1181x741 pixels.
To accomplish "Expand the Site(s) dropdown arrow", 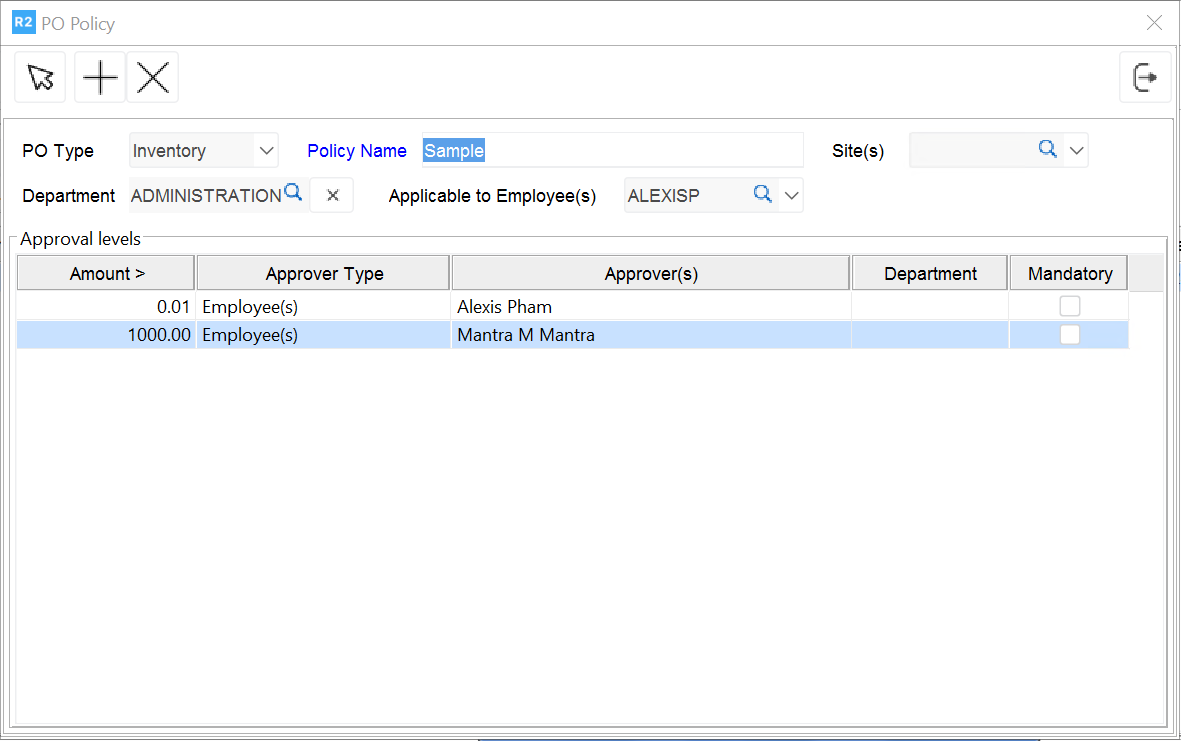I will click(1076, 151).
